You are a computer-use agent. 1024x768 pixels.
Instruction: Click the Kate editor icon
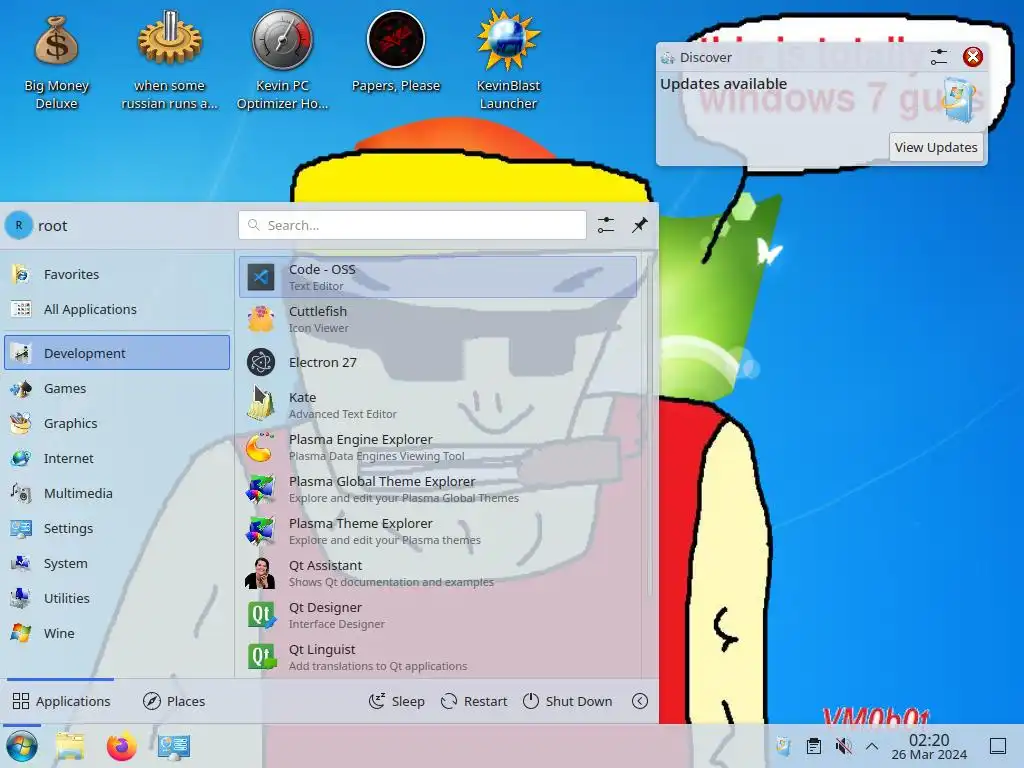click(261, 404)
